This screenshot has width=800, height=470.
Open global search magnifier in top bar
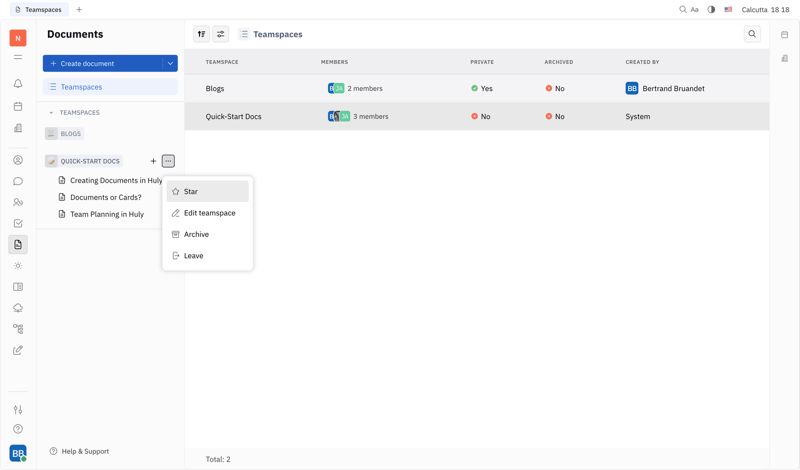683,10
